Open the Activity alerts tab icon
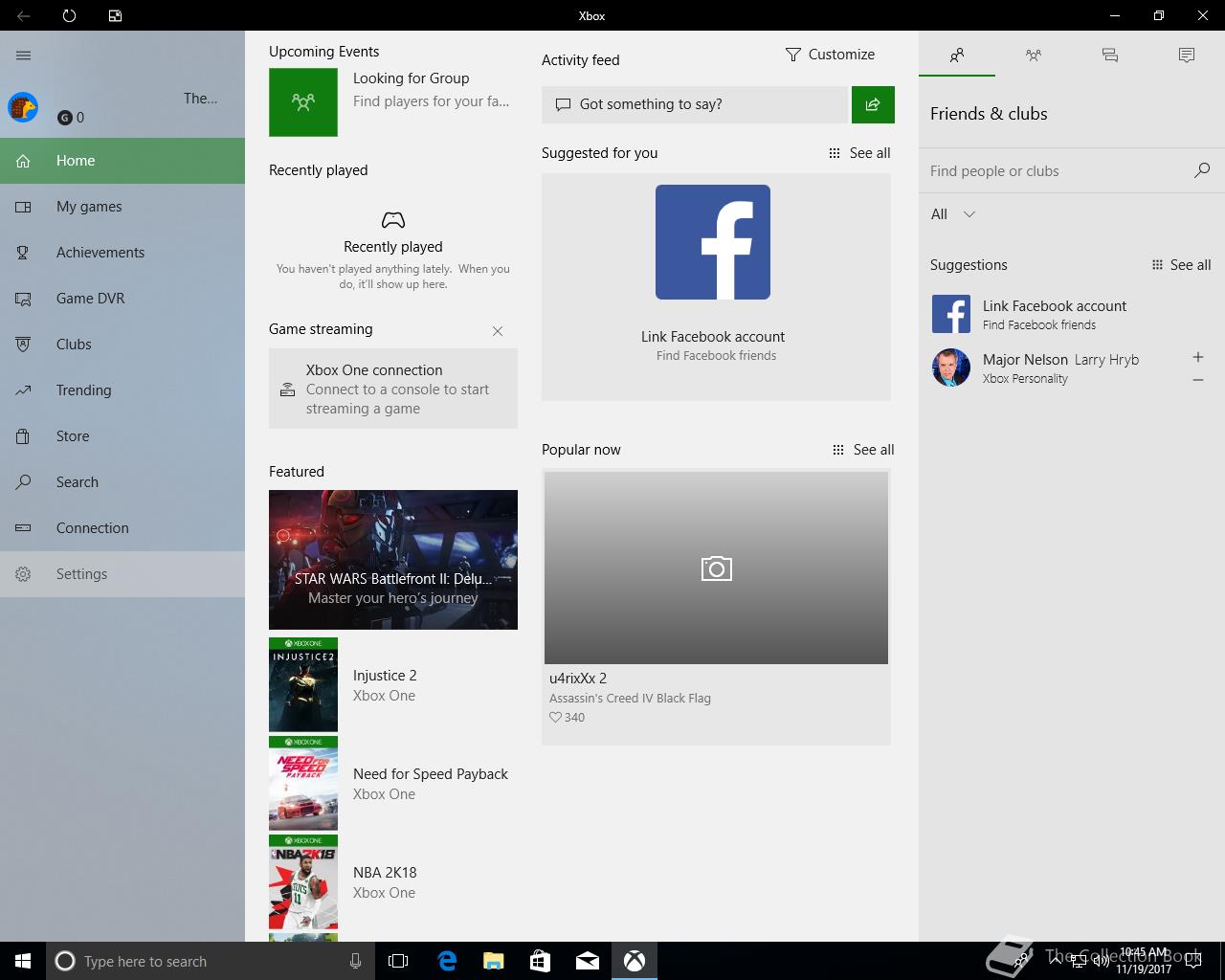The width and height of the screenshot is (1225, 980). pos(1187,56)
